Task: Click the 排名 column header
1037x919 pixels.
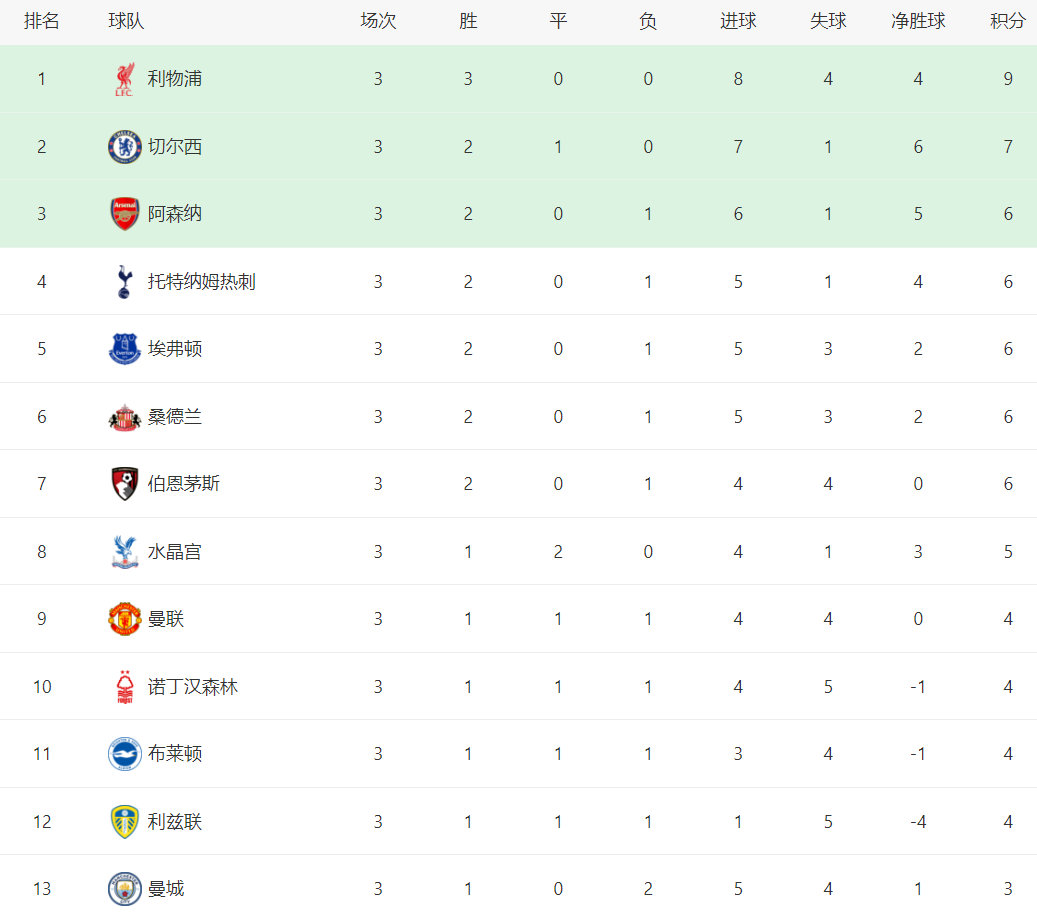Action: (42, 21)
